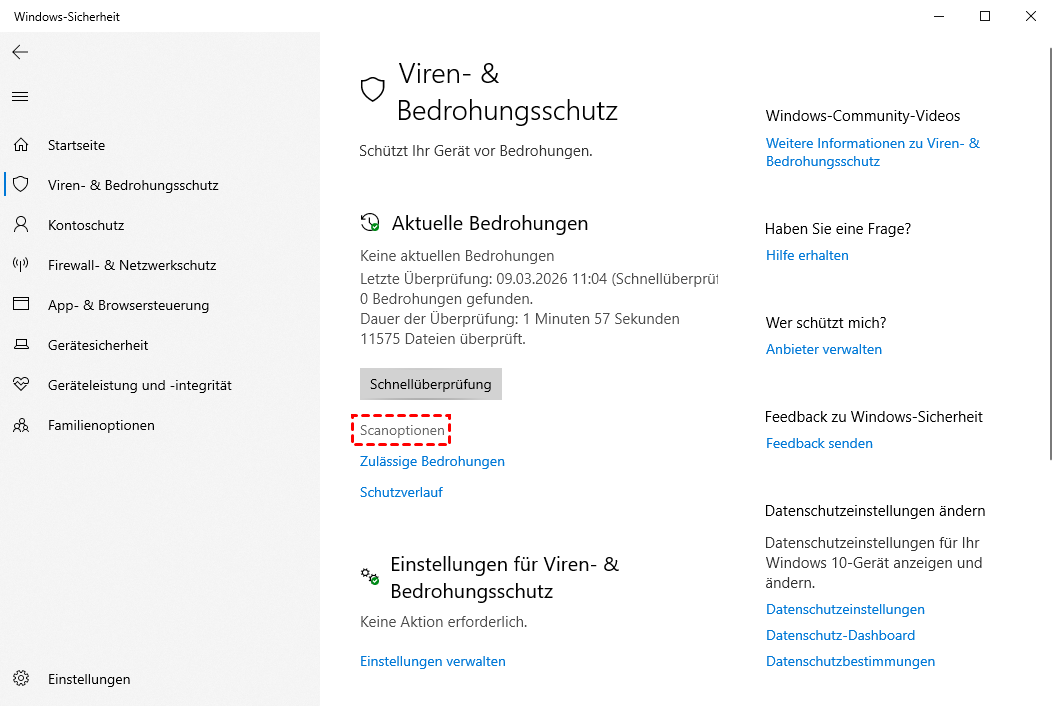Screen dimensions: 1054x706
Task: Click Hilfe erhalten link
Action: tap(807, 255)
